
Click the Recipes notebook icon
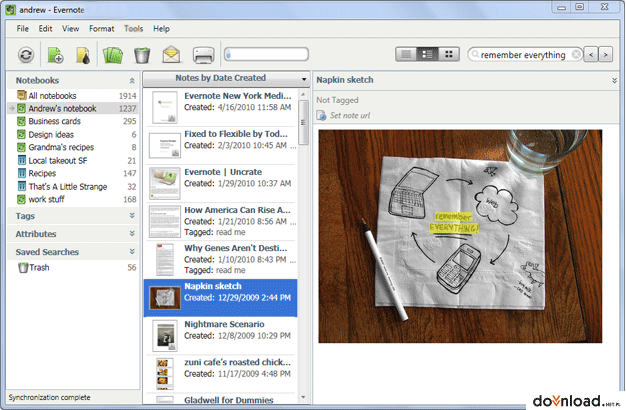click(x=22, y=173)
